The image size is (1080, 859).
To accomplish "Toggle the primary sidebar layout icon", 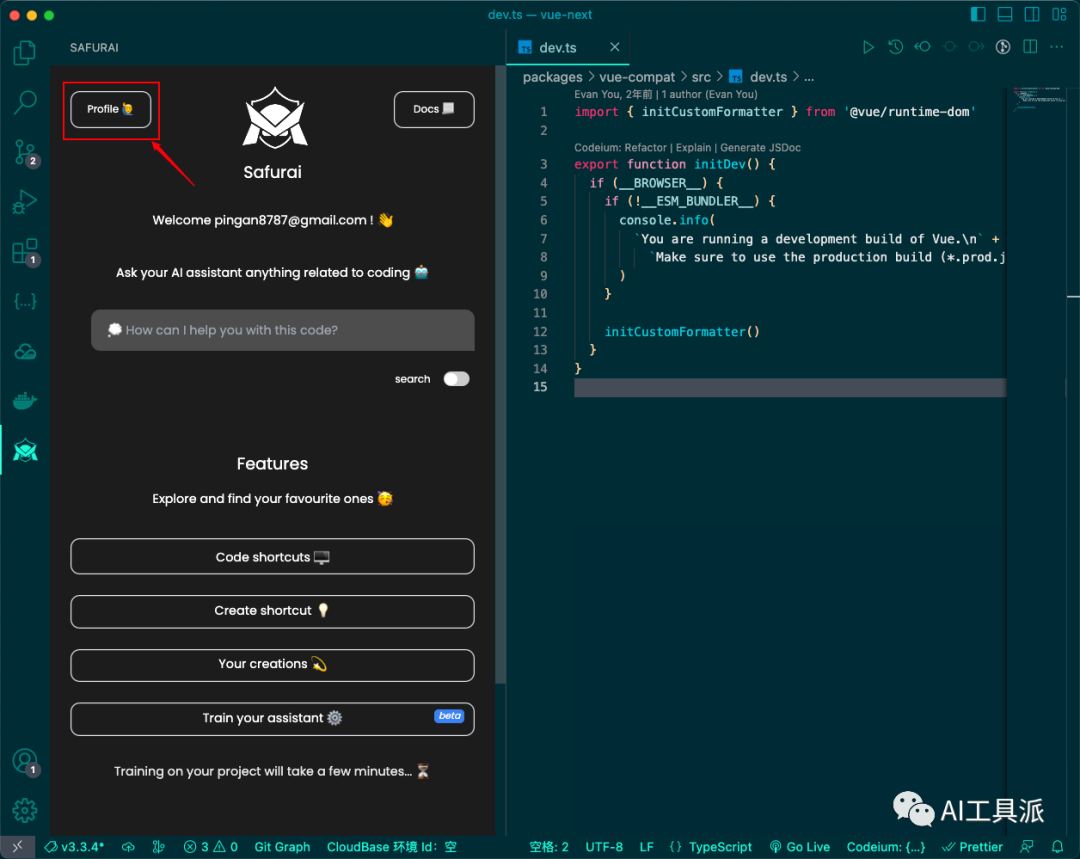I will click(x=978, y=14).
